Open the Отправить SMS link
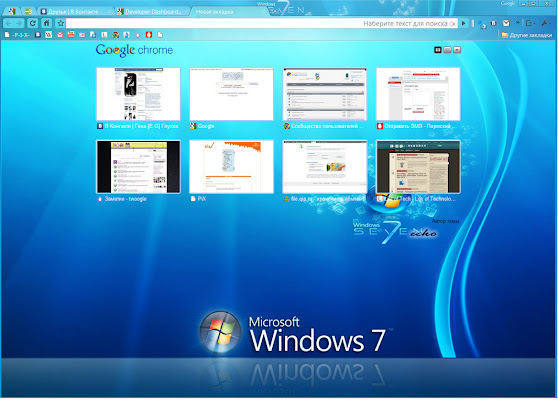Viewport: 558px width, 400px height. pyautogui.click(x=417, y=126)
